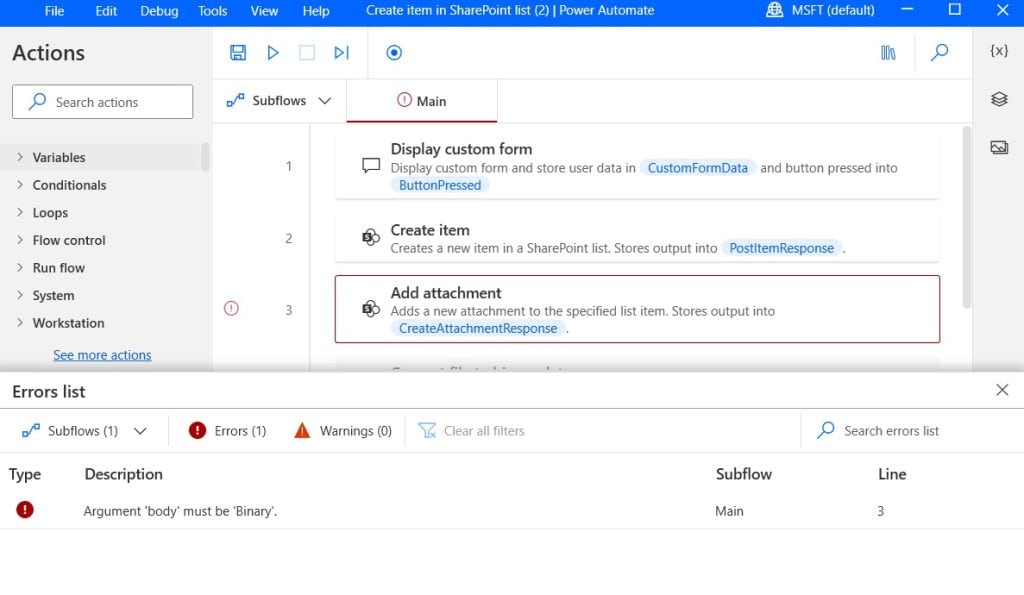The height and width of the screenshot is (595, 1024).
Task: Close the Errors list panel
Action: tap(1002, 390)
